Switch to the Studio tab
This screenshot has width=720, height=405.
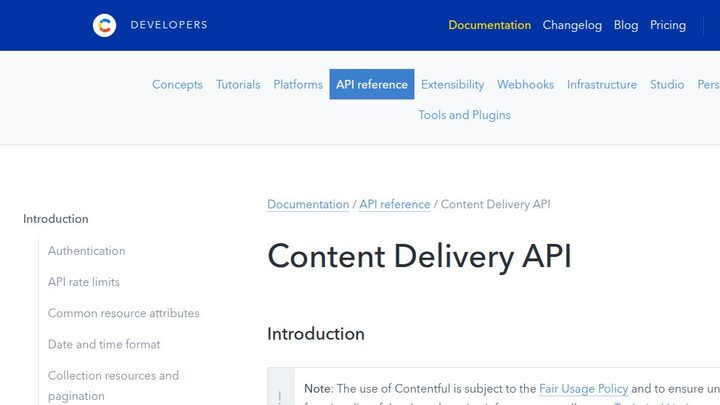[x=667, y=84]
